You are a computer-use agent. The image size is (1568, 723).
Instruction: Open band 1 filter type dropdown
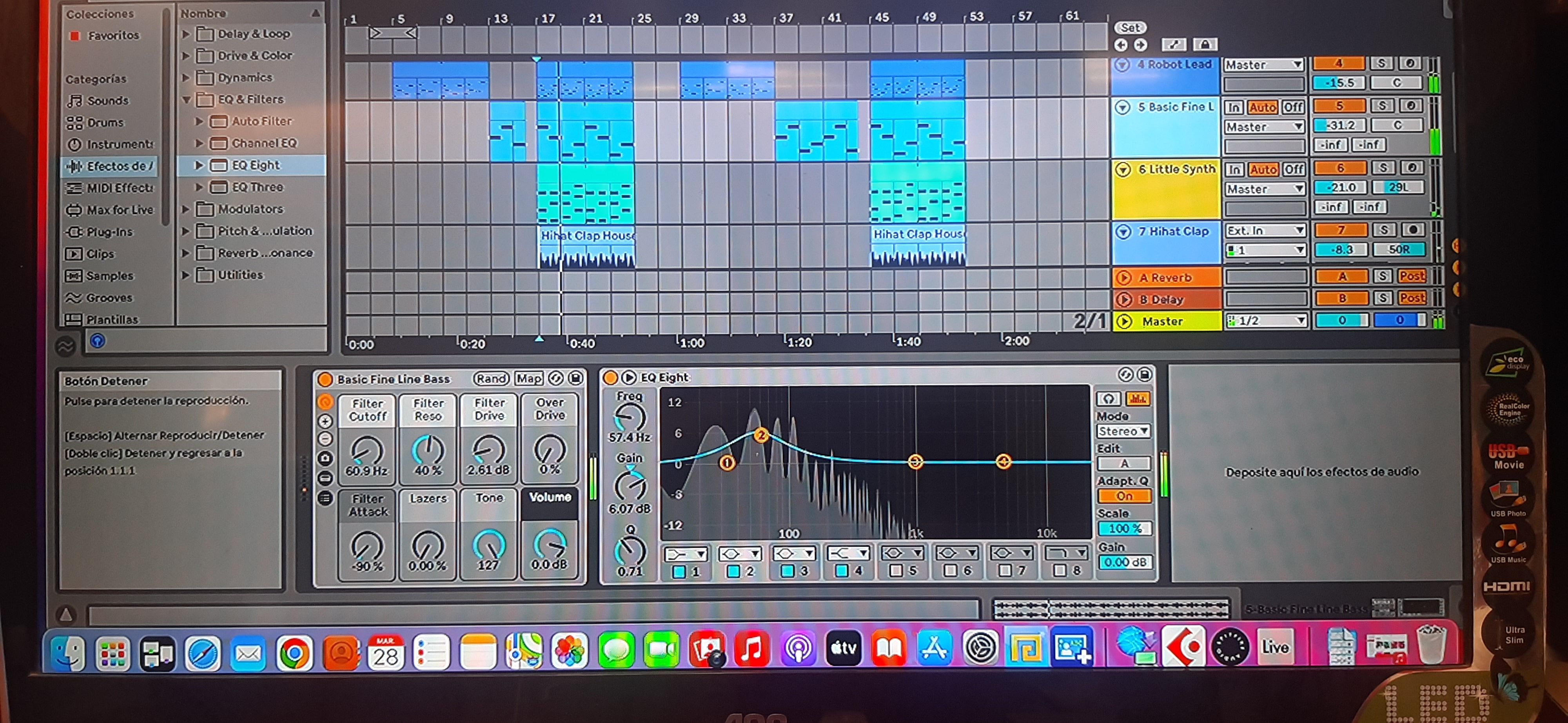[685, 554]
